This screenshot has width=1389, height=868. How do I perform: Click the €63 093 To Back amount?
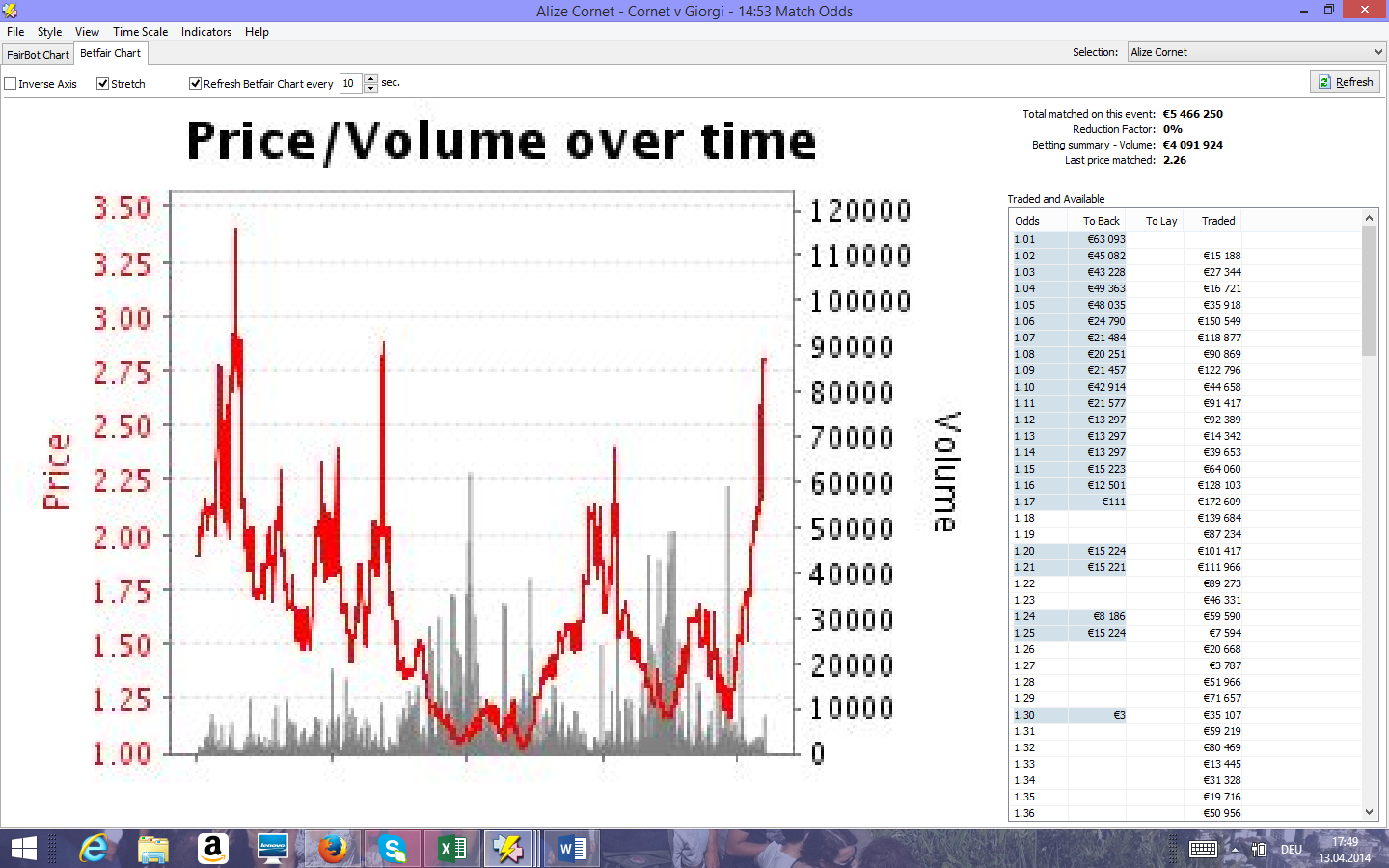click(1106, 239)
